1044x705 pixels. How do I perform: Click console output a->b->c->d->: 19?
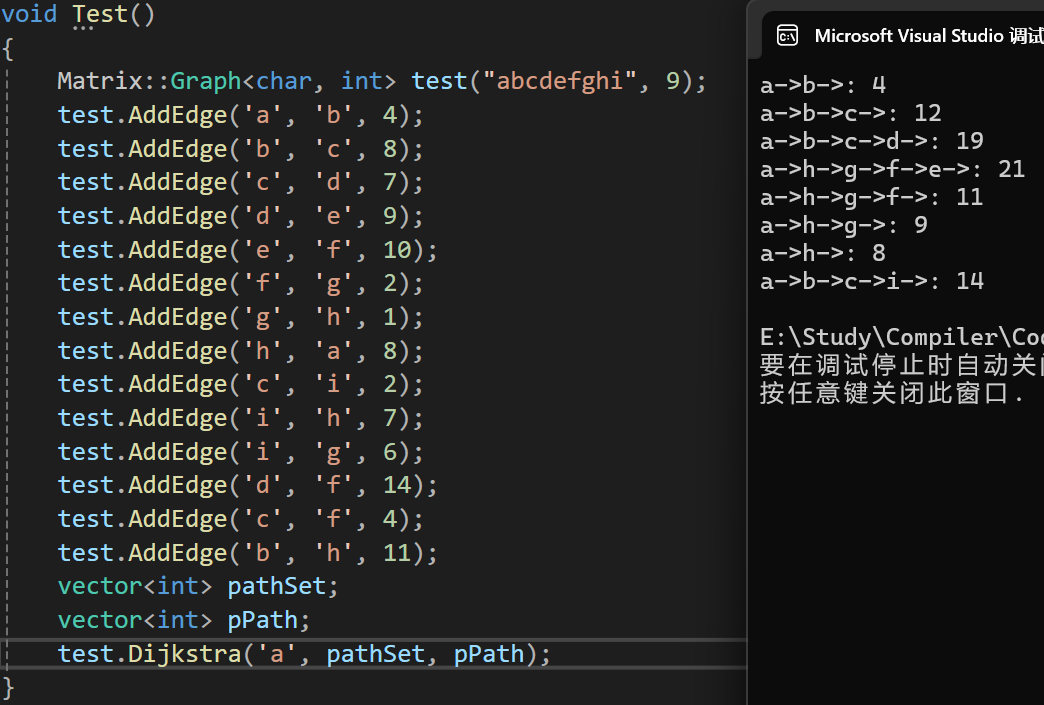pyautogui.click(x=871, y=141)
